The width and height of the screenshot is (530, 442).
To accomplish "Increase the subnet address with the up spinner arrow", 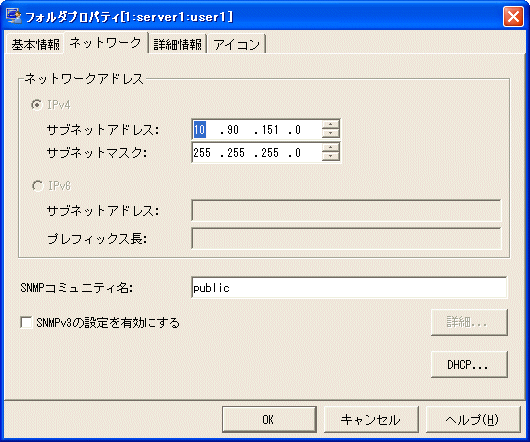I will pyautogui.click(x=330, y=125).
